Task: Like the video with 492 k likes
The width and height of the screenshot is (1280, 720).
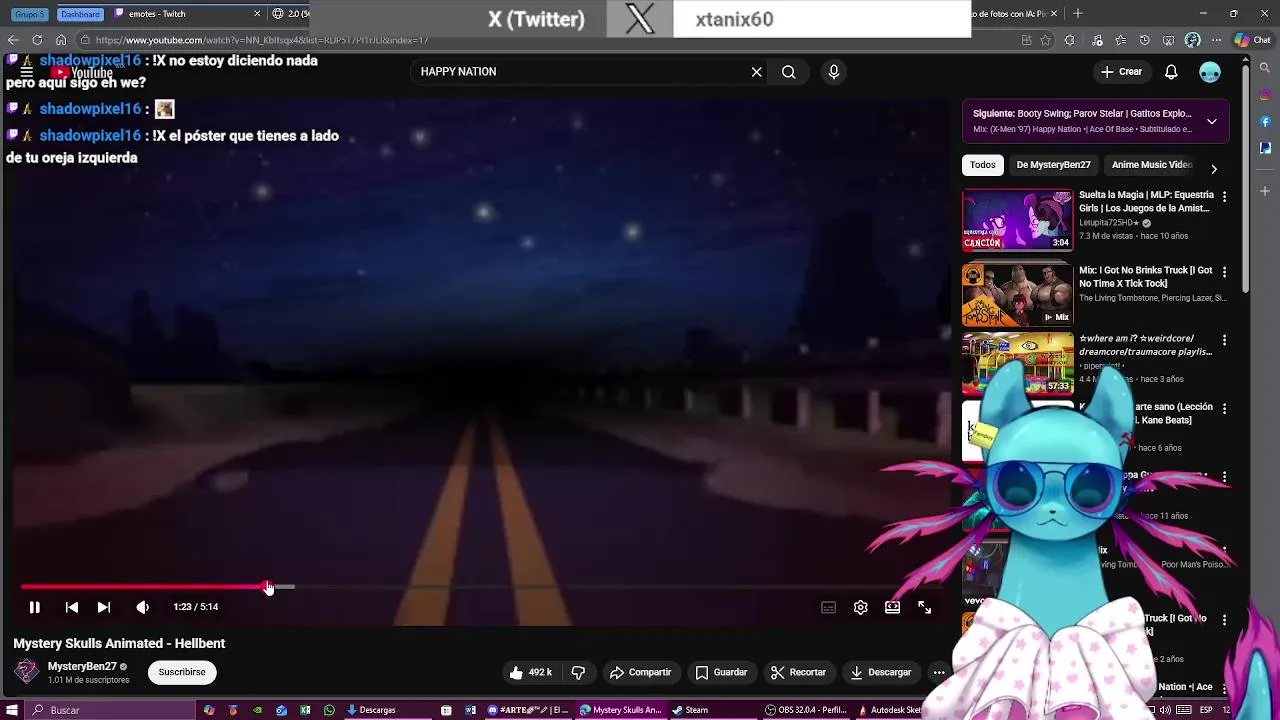Action: [530, 673]
